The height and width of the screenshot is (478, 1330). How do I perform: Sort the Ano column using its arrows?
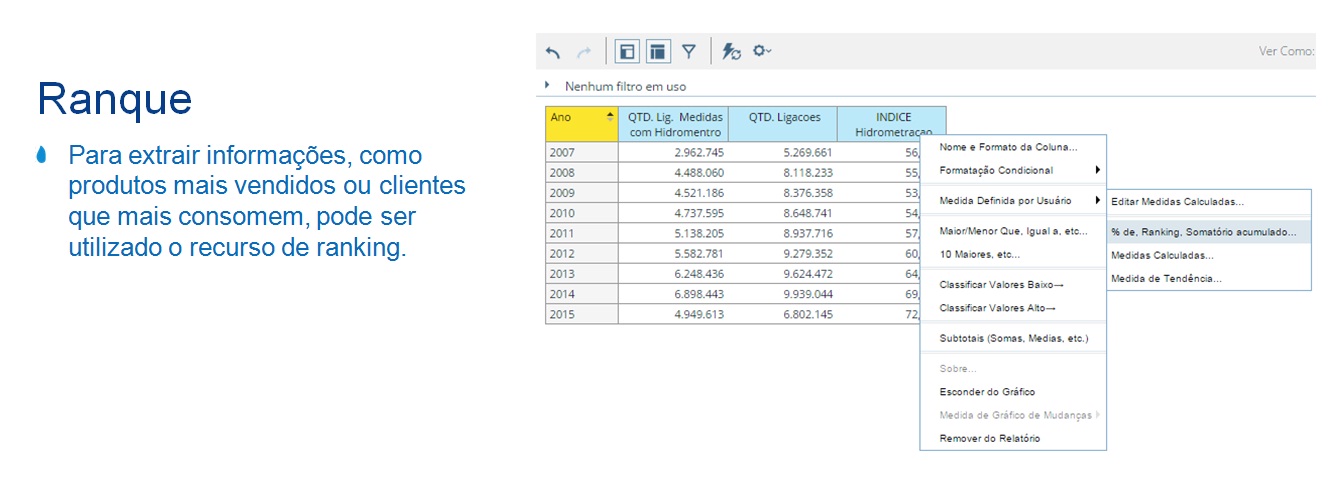pyautogui.click(x=610, y=118)
